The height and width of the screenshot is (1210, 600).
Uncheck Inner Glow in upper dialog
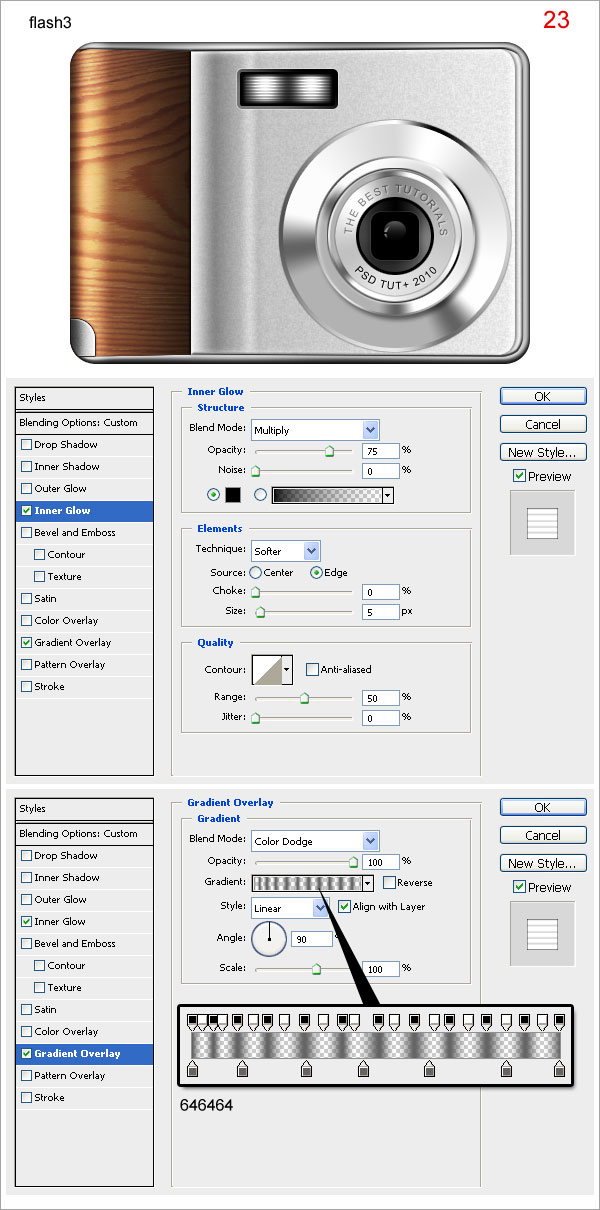click(26, 511)
